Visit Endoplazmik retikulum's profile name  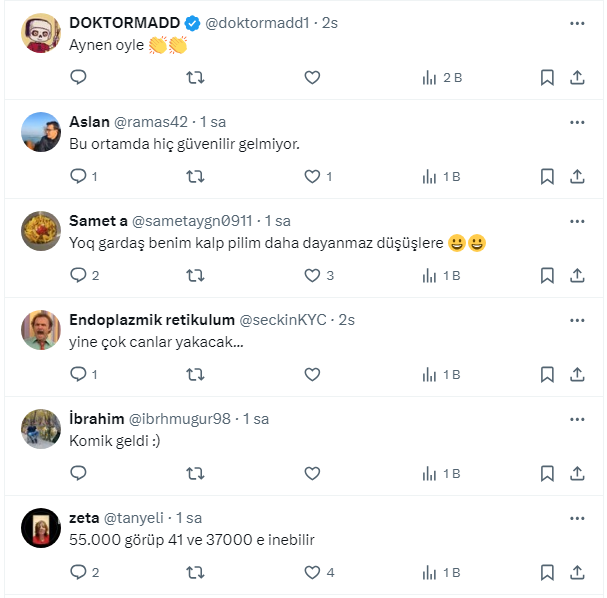[x=152, y=320]
